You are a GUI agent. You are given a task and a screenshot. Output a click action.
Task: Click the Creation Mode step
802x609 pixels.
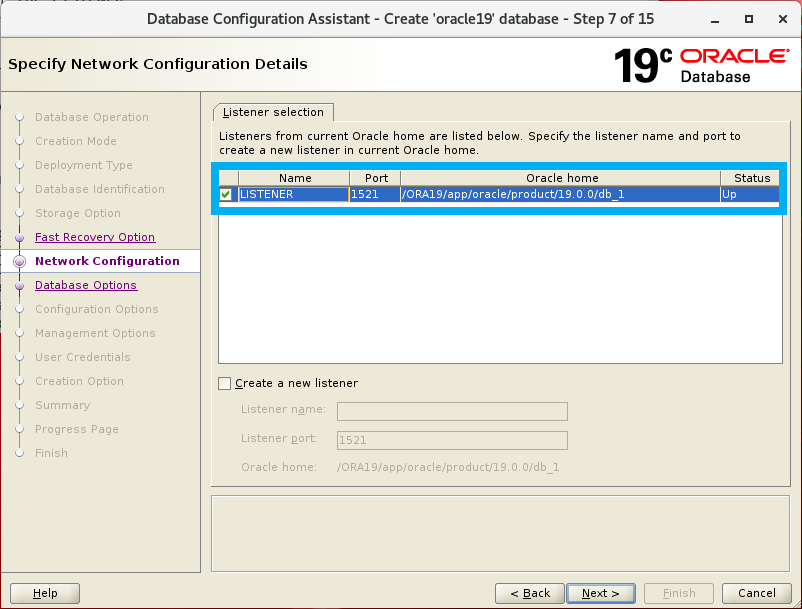[76, 141]
